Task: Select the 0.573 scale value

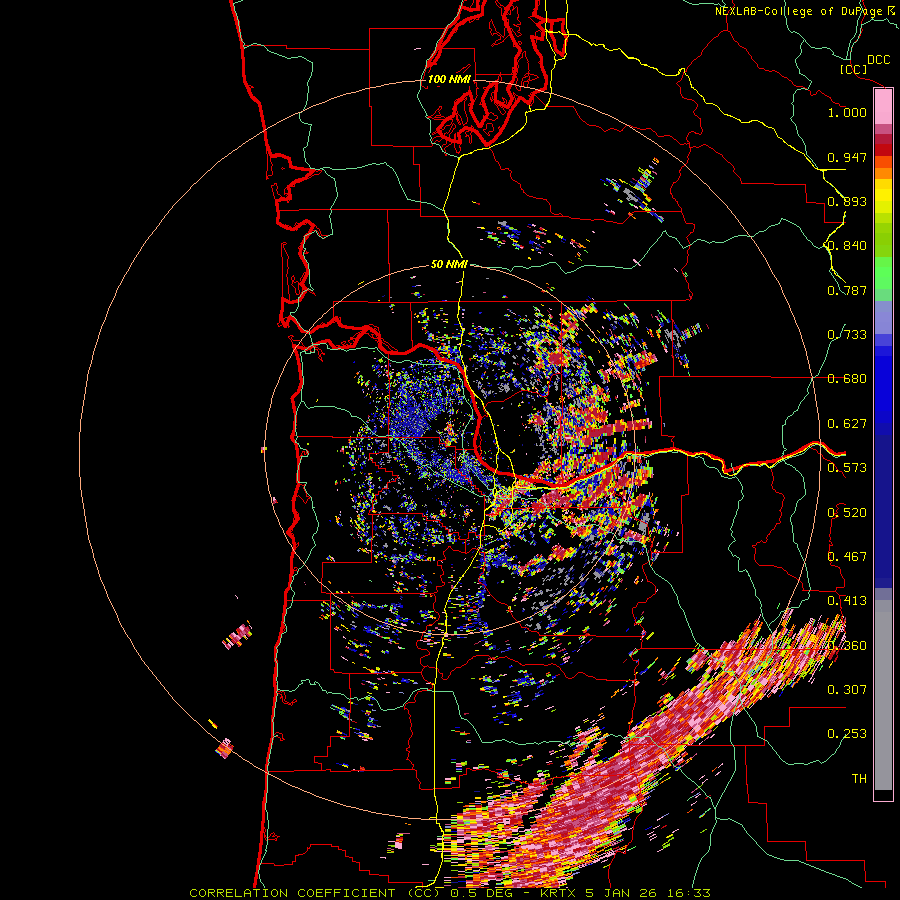Action: point(847,468)
